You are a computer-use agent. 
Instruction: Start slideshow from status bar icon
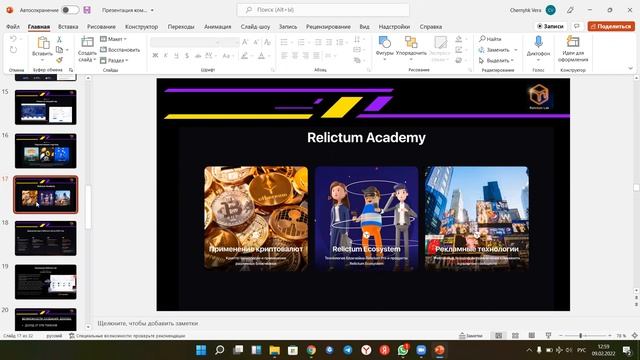[548, 336]
